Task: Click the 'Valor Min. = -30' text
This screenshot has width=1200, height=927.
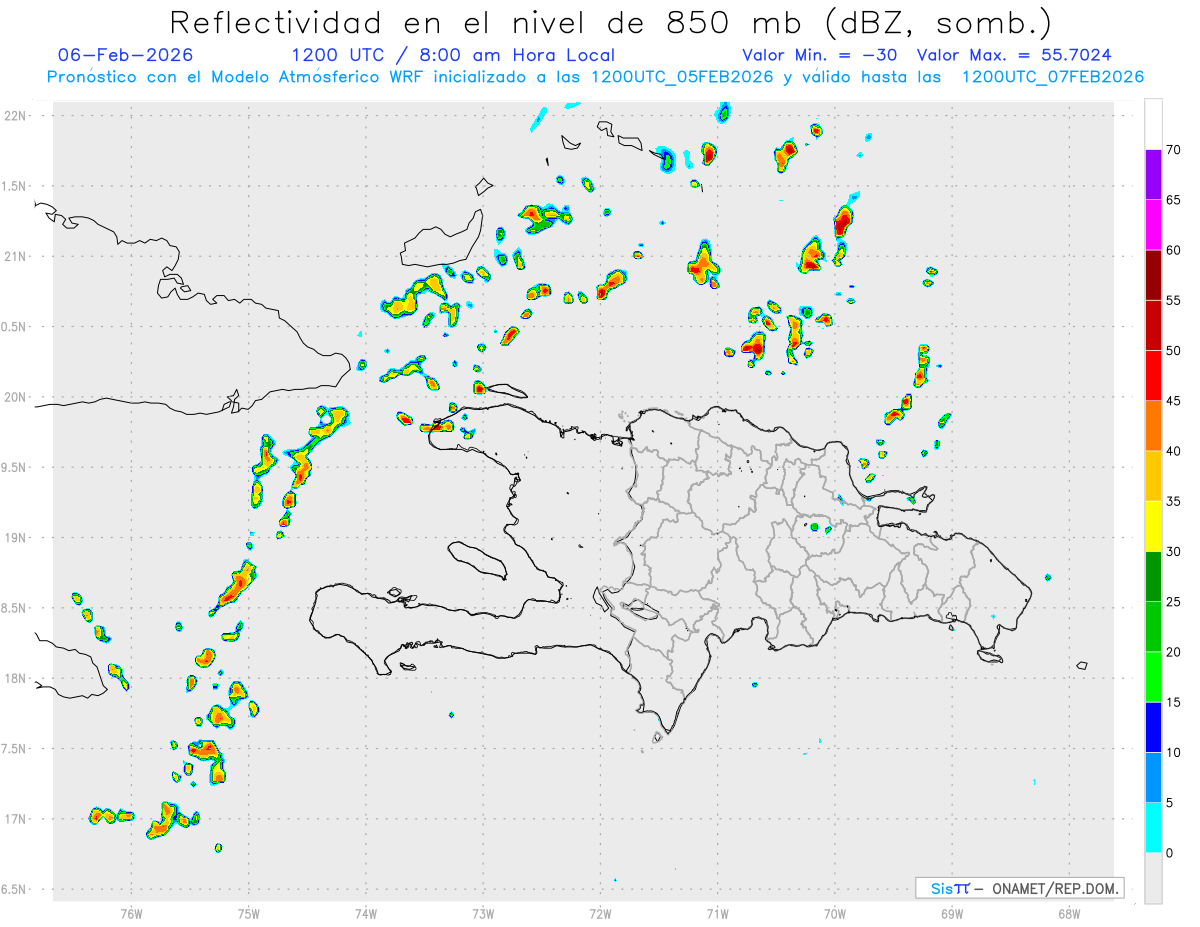Action: (x=819, y=55)
